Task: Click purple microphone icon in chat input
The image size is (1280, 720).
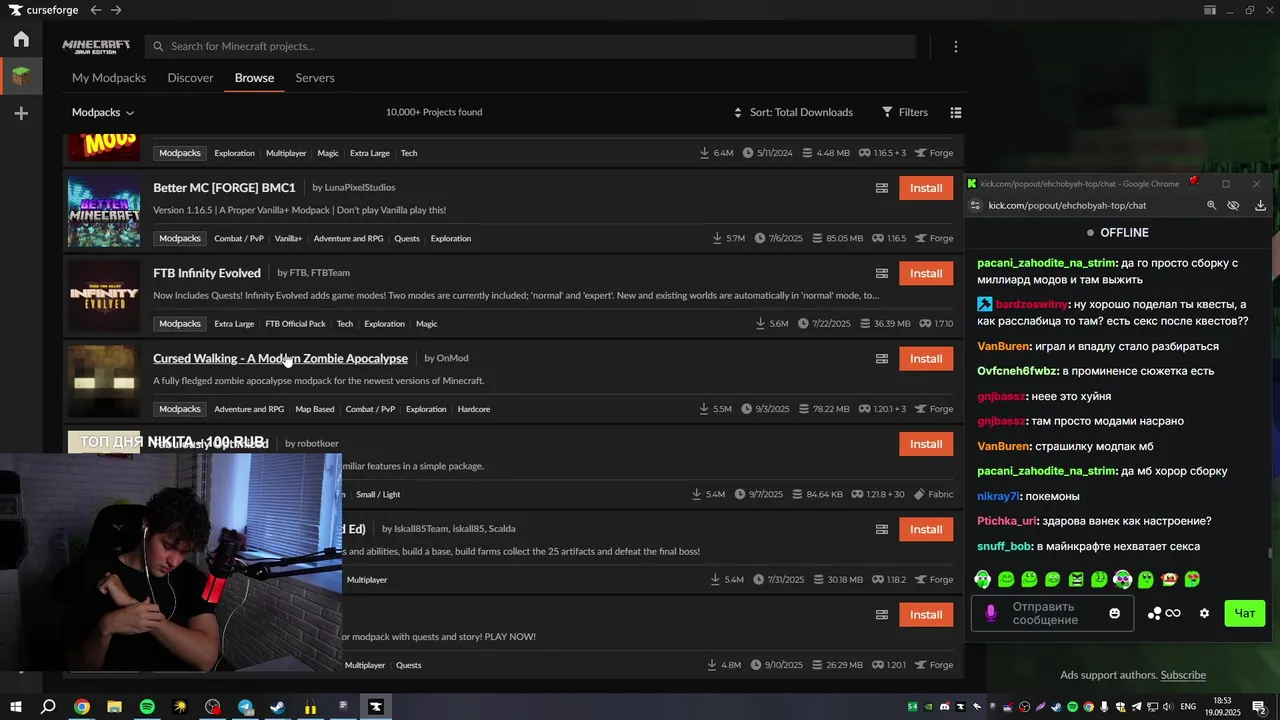Action: point(991,613)
